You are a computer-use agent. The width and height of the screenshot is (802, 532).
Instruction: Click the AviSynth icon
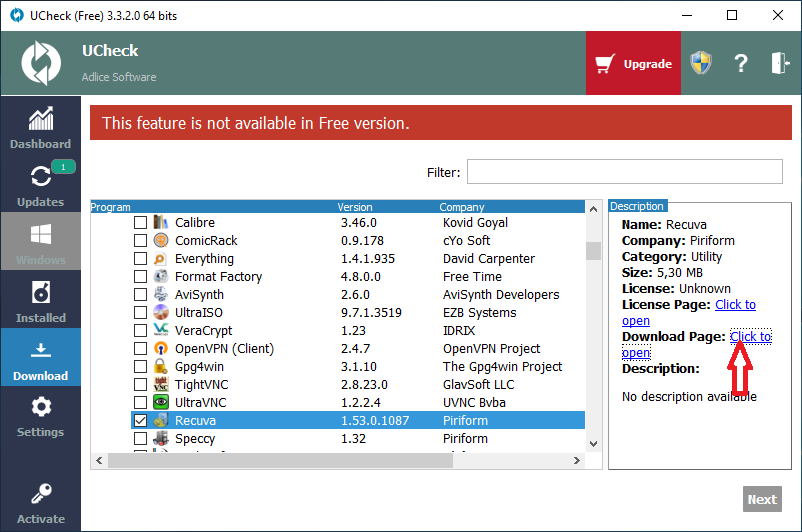click(x=161, y=294)
